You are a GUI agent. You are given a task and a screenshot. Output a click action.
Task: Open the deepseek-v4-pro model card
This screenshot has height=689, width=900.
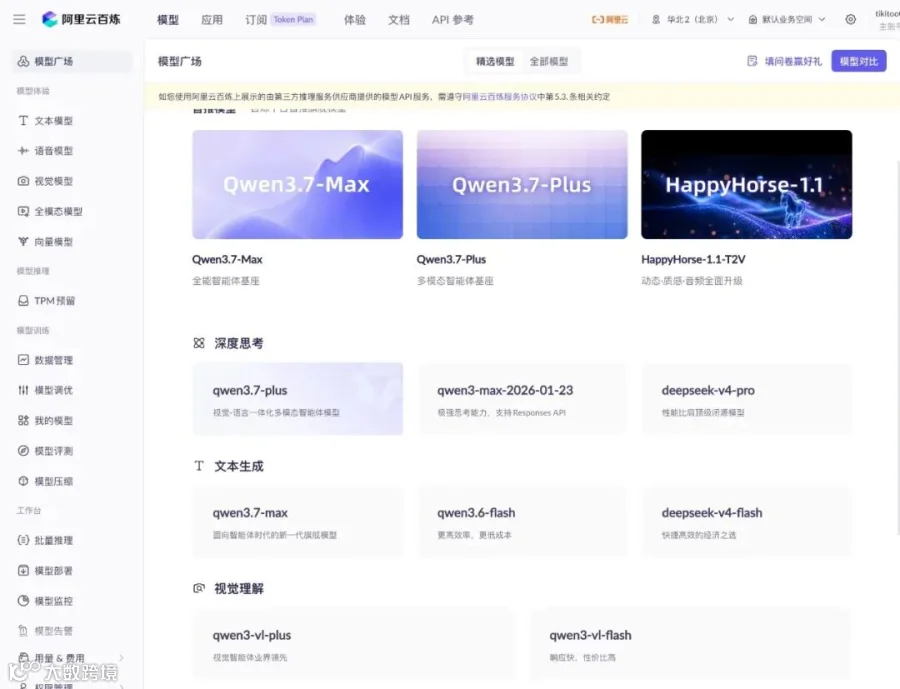(x=747, y=398)
